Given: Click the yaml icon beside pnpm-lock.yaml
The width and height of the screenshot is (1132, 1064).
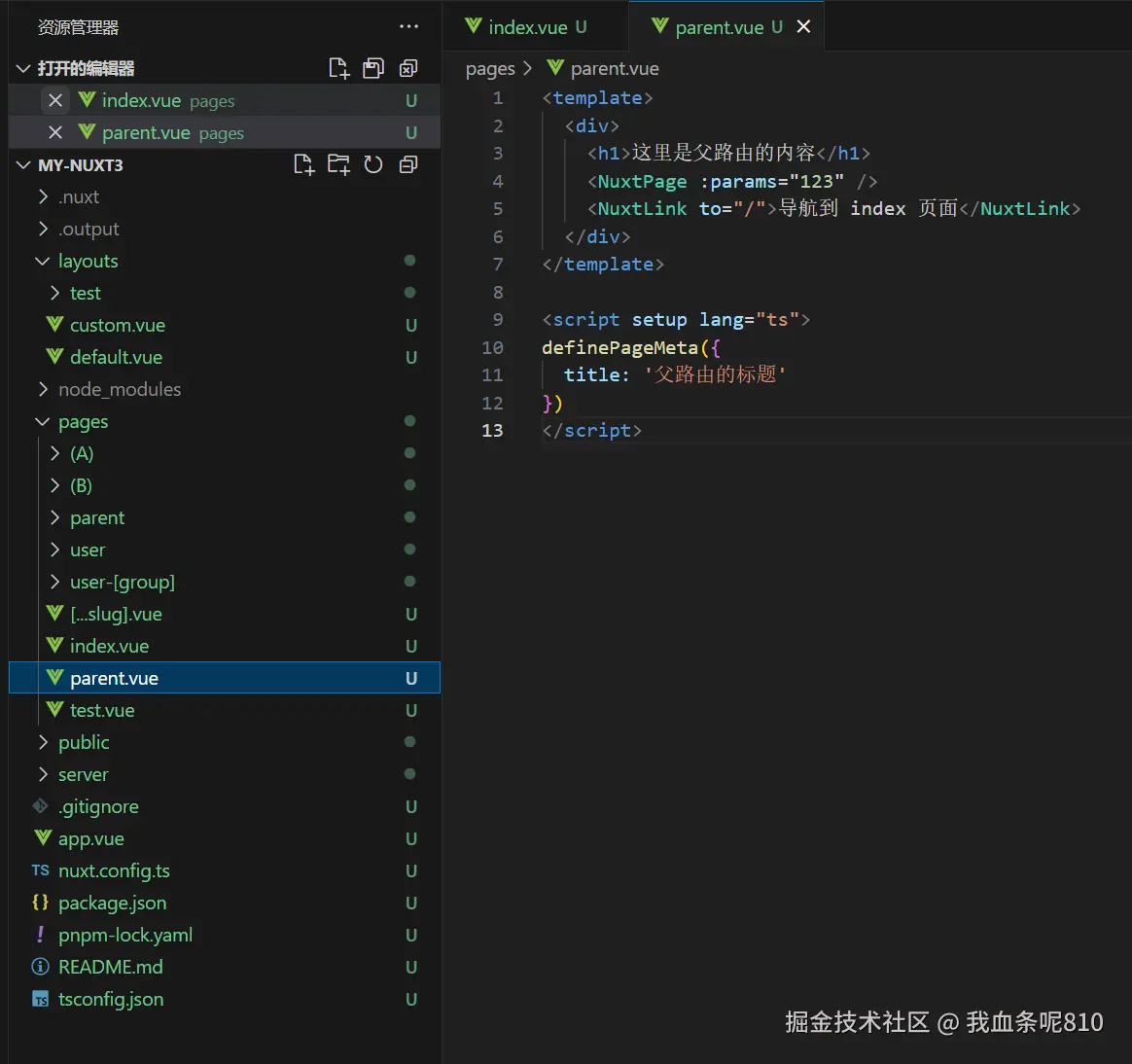Looking at the screenshot, I should tap(41, 935).
